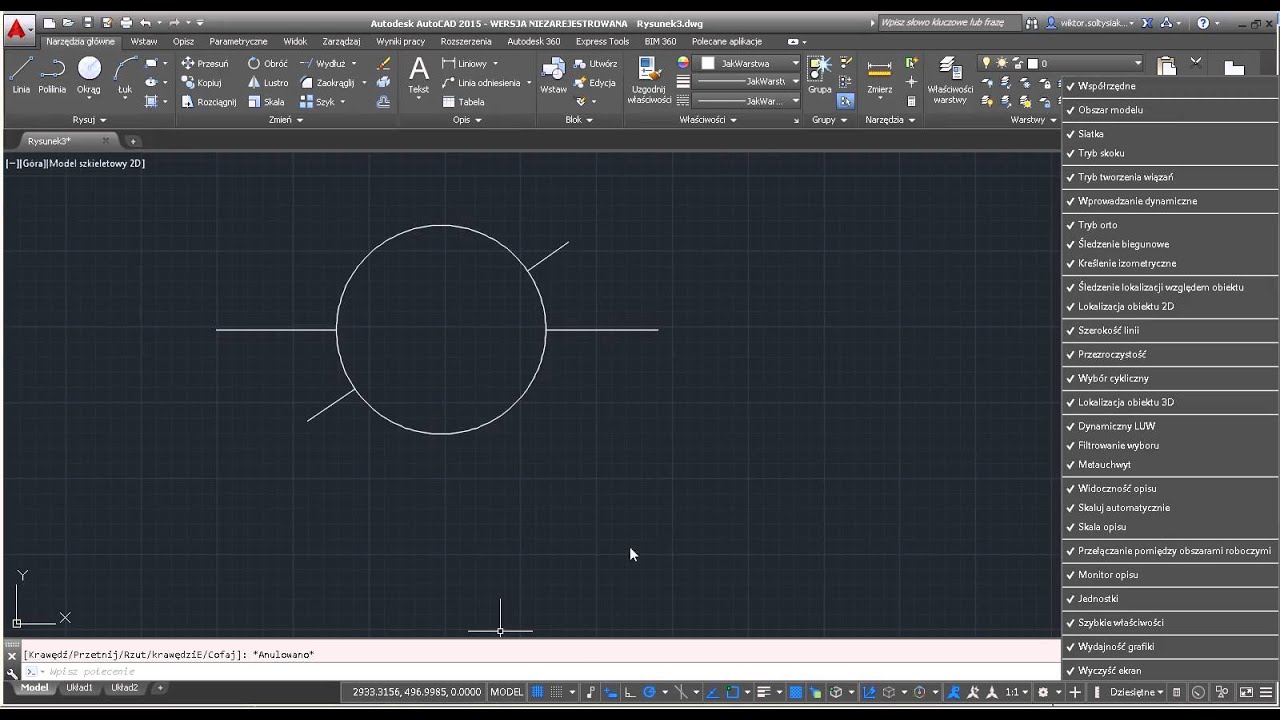Viewport: 1280px width, 720px height.
Task: Click the Zmierz measure tool
Action: point(880,75)
